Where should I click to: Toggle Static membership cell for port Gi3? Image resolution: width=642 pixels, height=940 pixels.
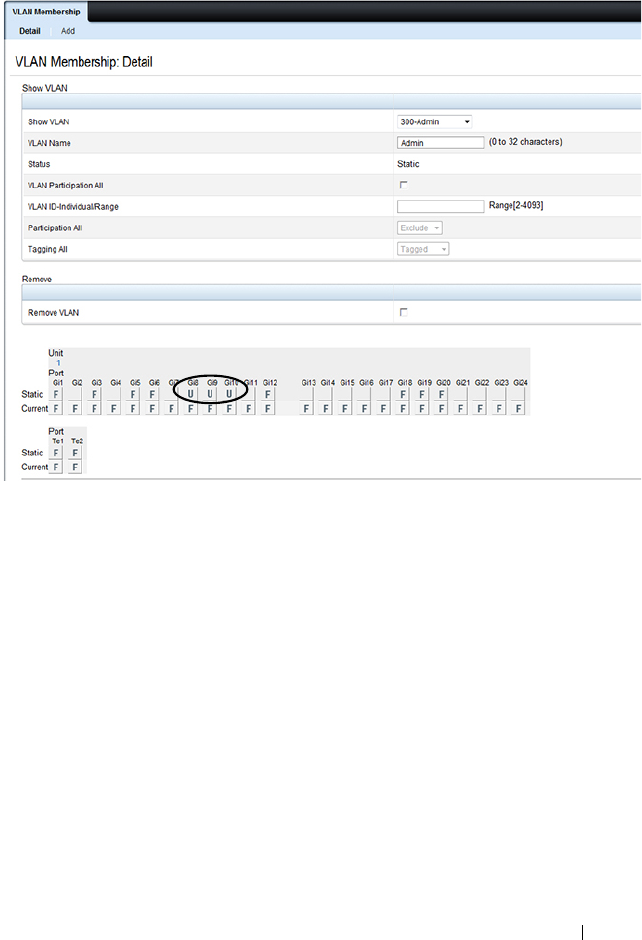(x=94, y=394)
